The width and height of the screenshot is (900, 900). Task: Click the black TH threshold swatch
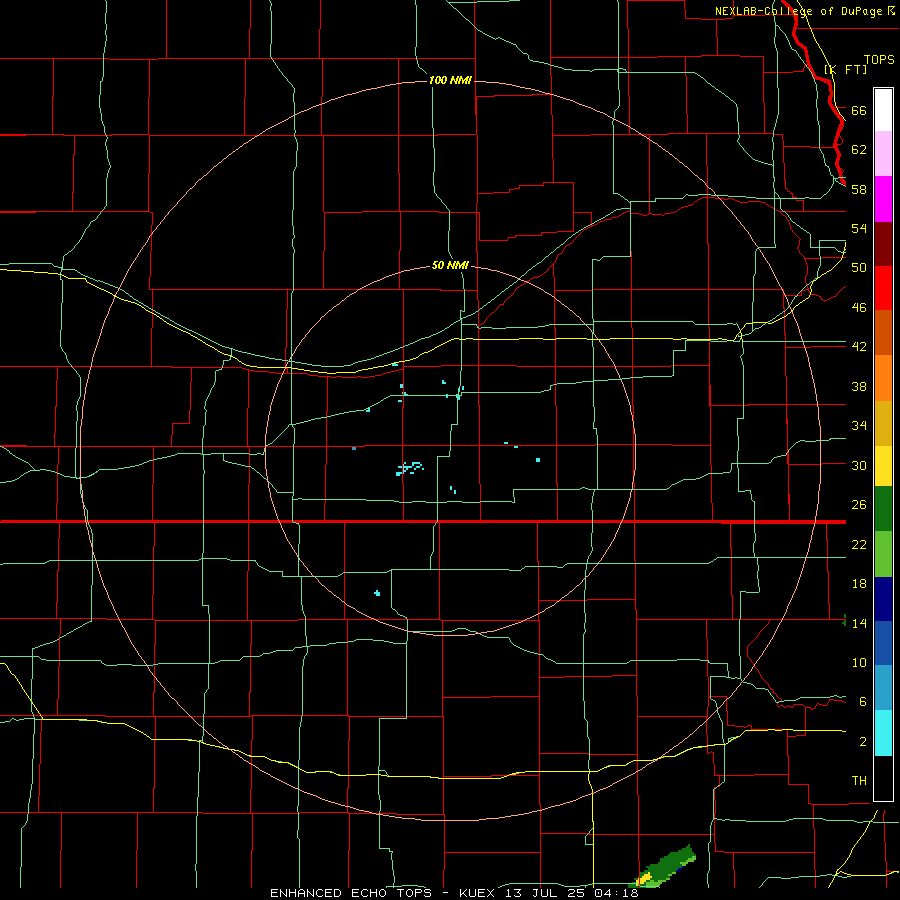[x=883, y=778]
